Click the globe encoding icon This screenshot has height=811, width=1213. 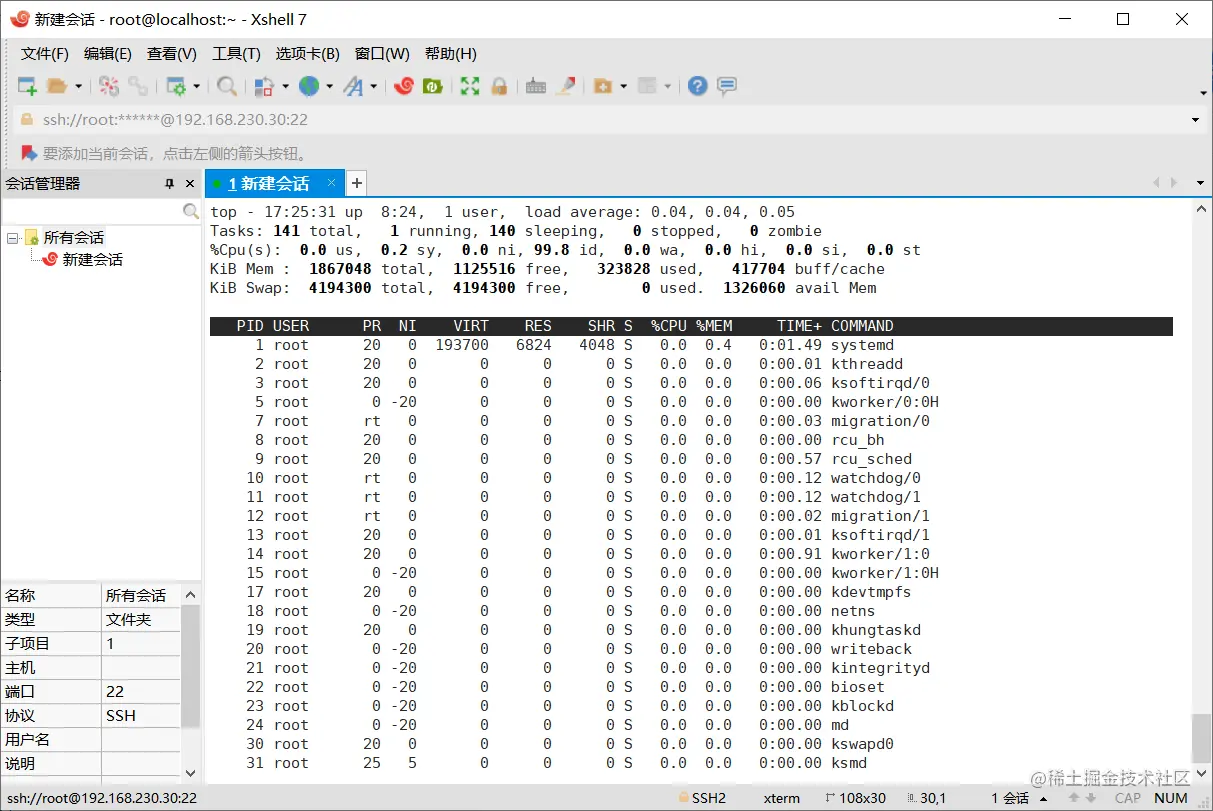[309, 87]
